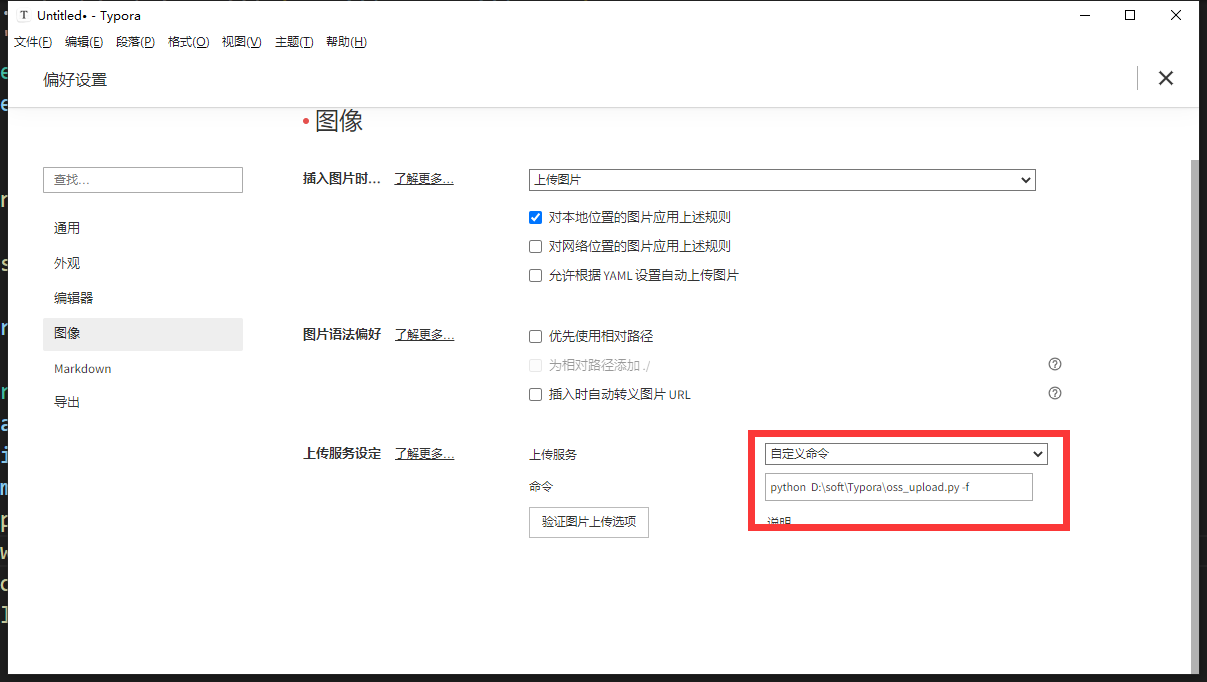
Task: Enable 插入时自动转义图片 URL checkbox
Action: (x=535, y=394)
